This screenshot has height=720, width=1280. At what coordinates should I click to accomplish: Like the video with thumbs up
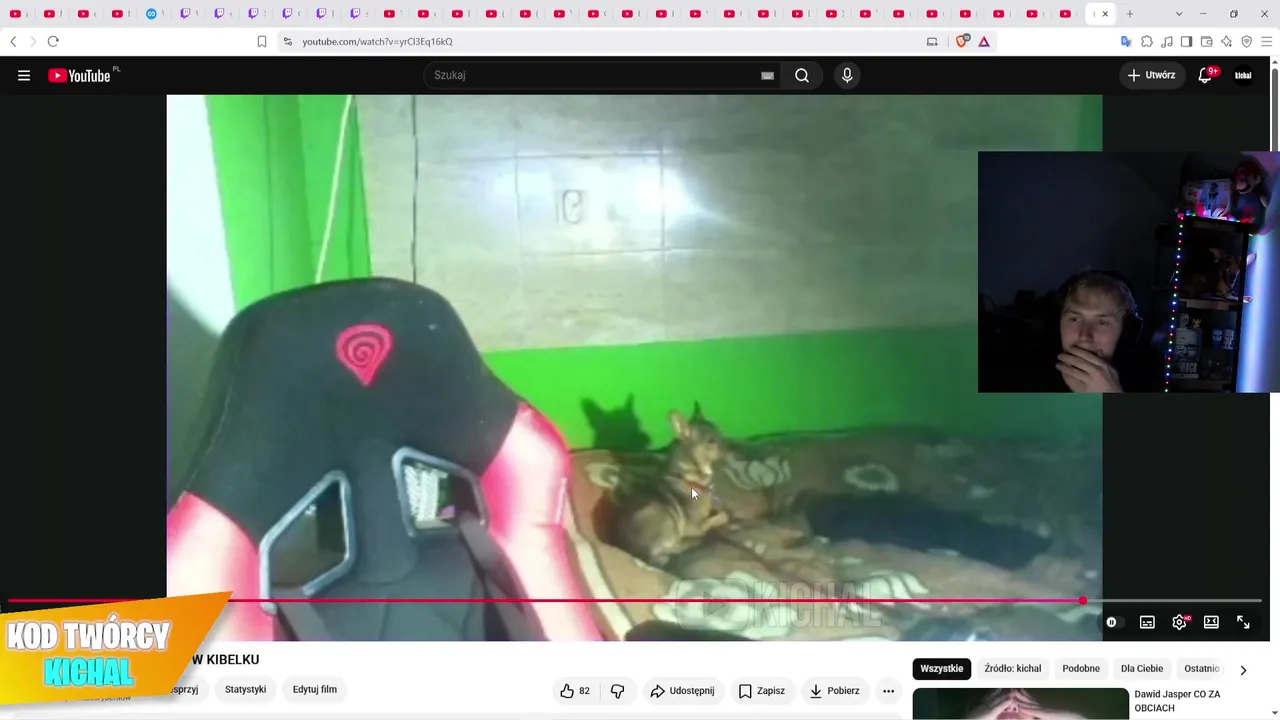tap(574, 691)
